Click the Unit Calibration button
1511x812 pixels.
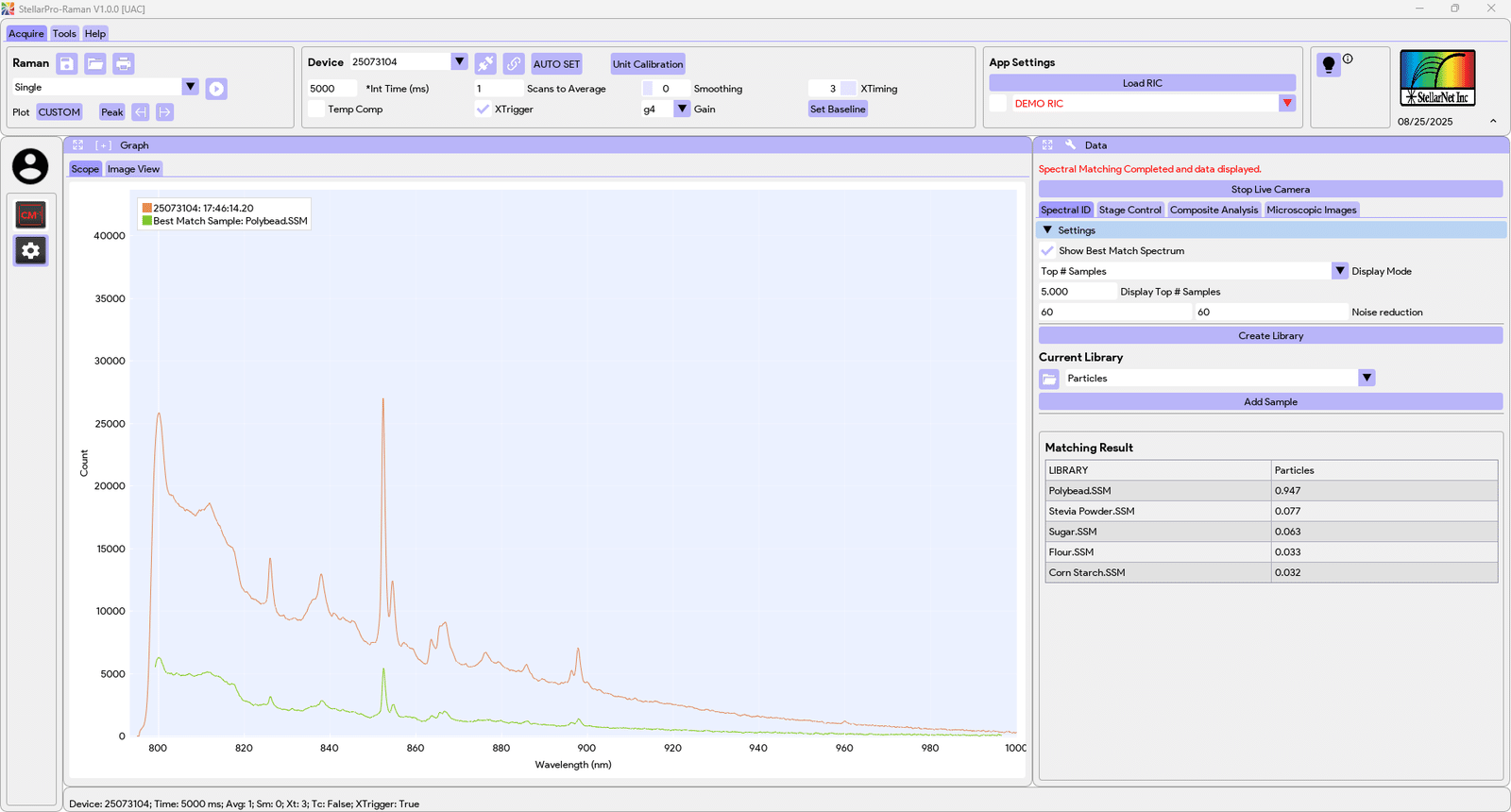pyautogui.click(x=648, y=64)
